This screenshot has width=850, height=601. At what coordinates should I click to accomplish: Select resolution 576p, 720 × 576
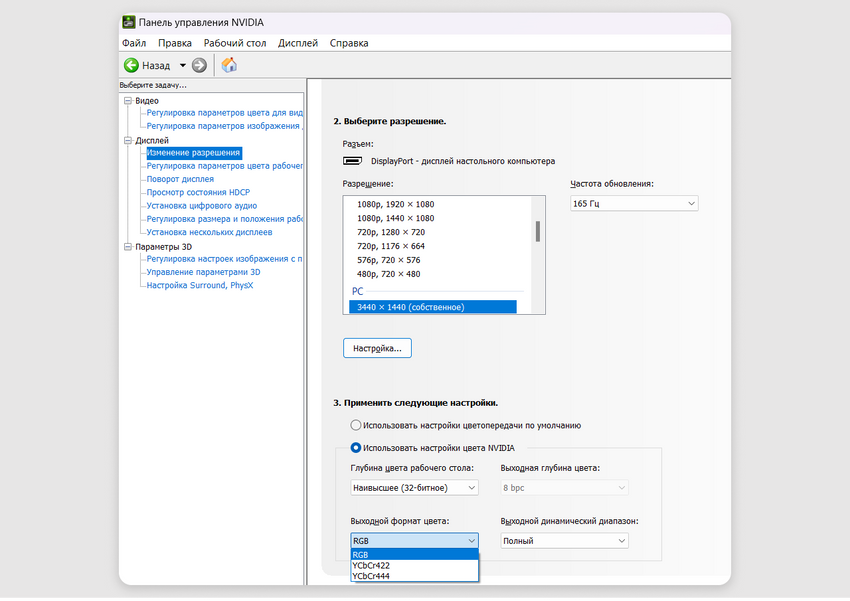pyautogui.click(x=389, y=260)
